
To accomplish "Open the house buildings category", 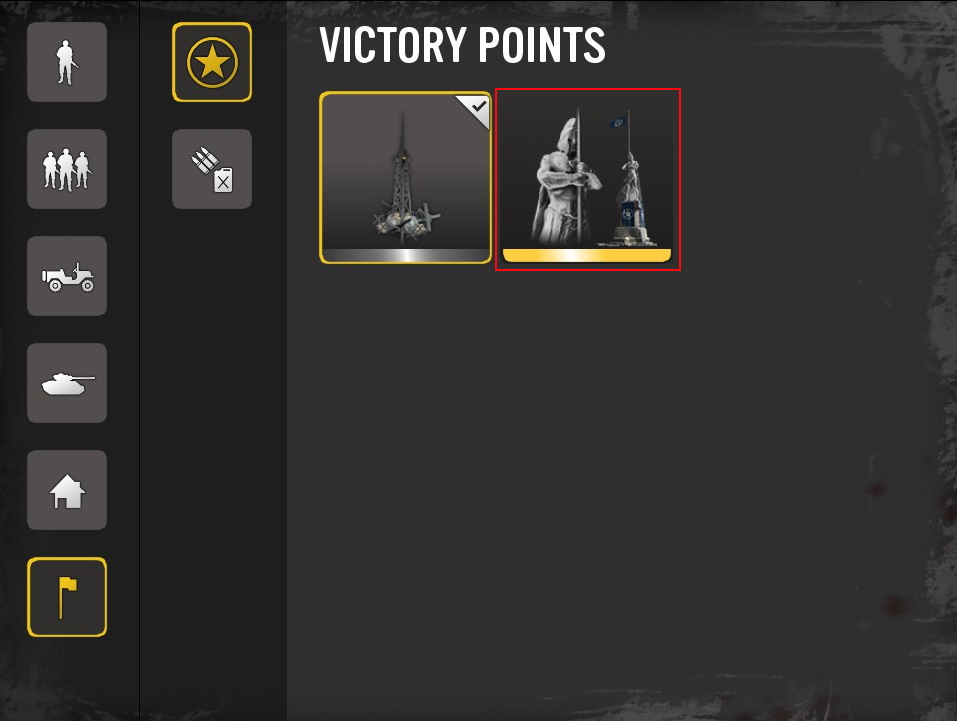I will click(67, 490).
